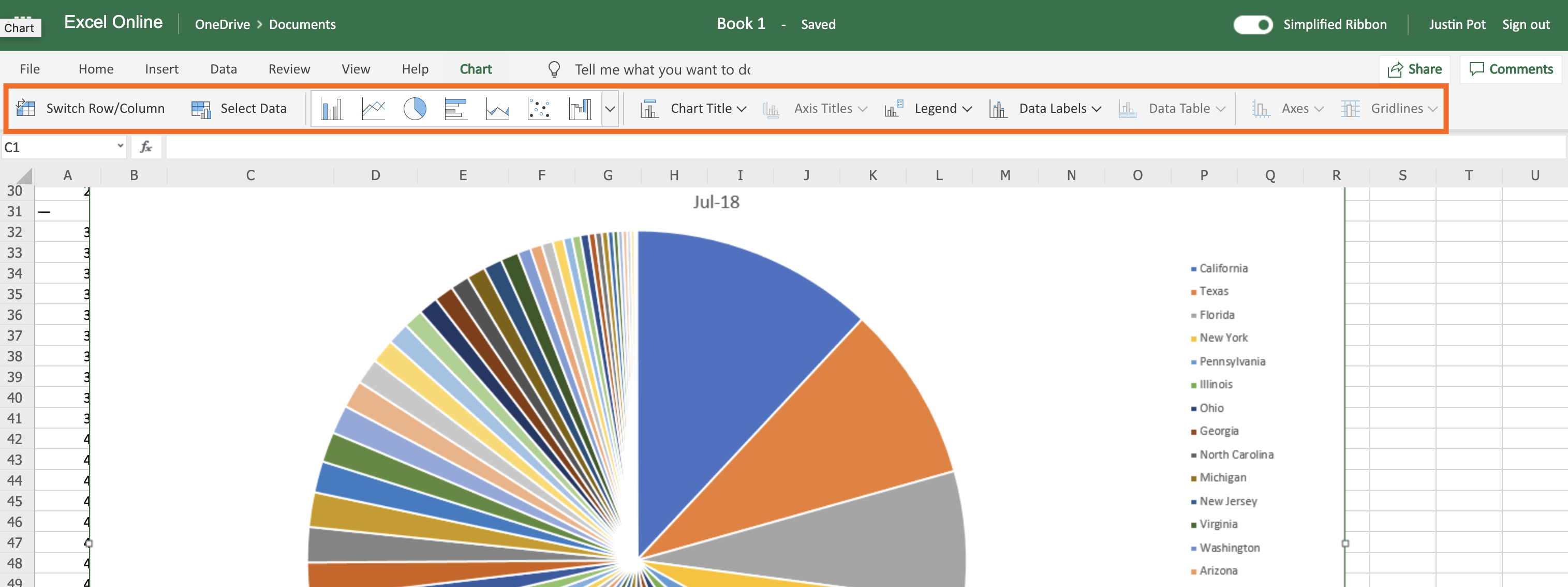The width and height of the screenshot is (1568, 587).
Task: Click the lightbulb Tell me icon
Action: pos(554,69)
